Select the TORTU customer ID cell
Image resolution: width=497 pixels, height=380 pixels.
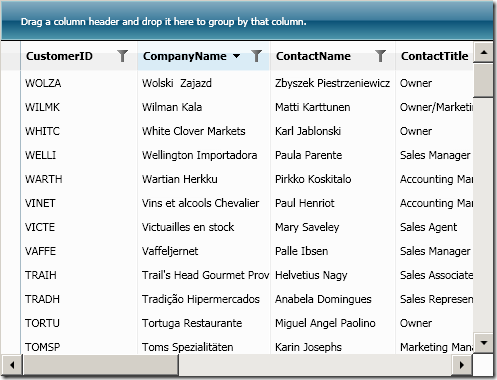click(x=79, y=323)
